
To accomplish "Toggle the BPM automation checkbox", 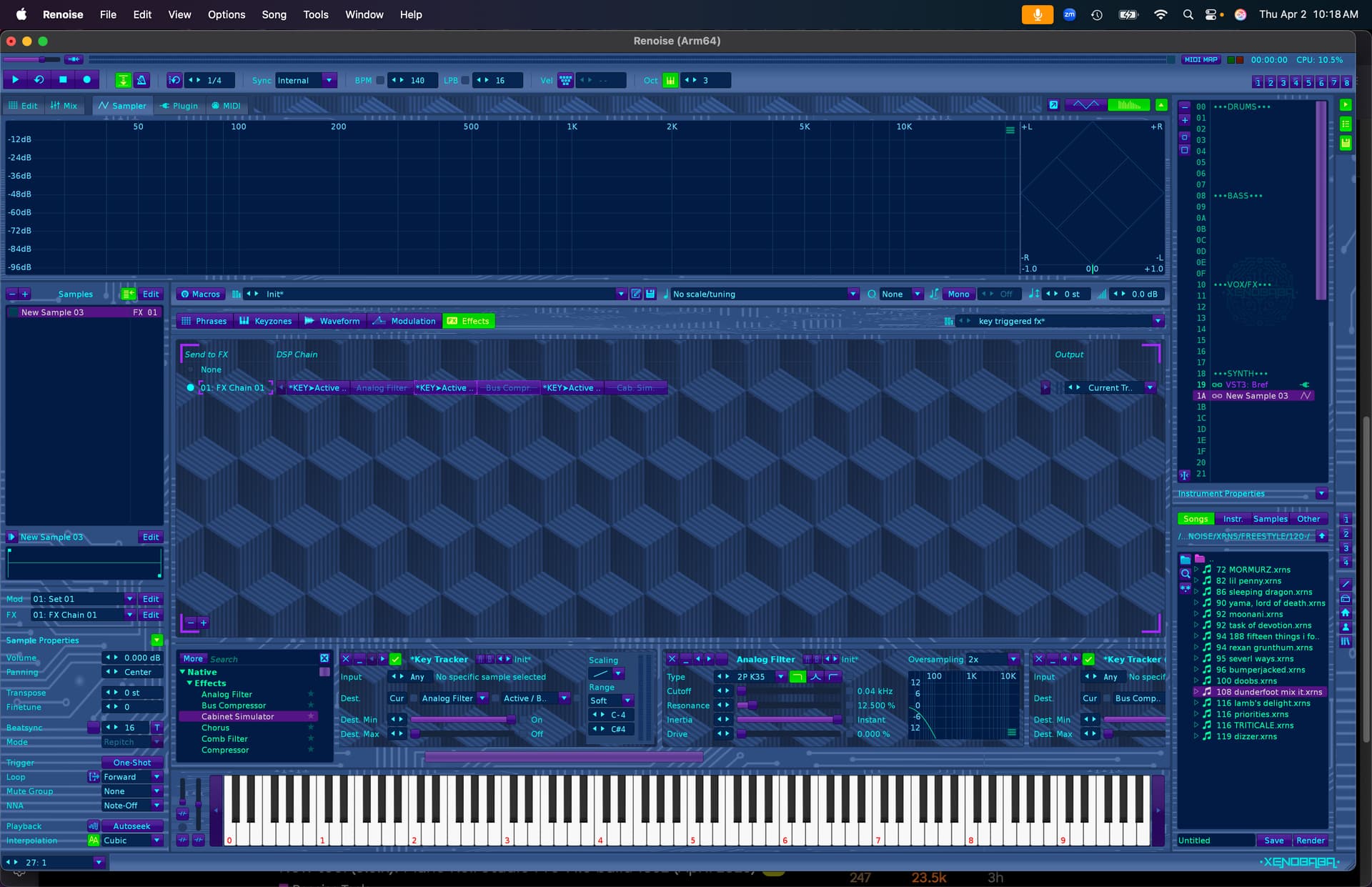I will click(x=380, y=80).
